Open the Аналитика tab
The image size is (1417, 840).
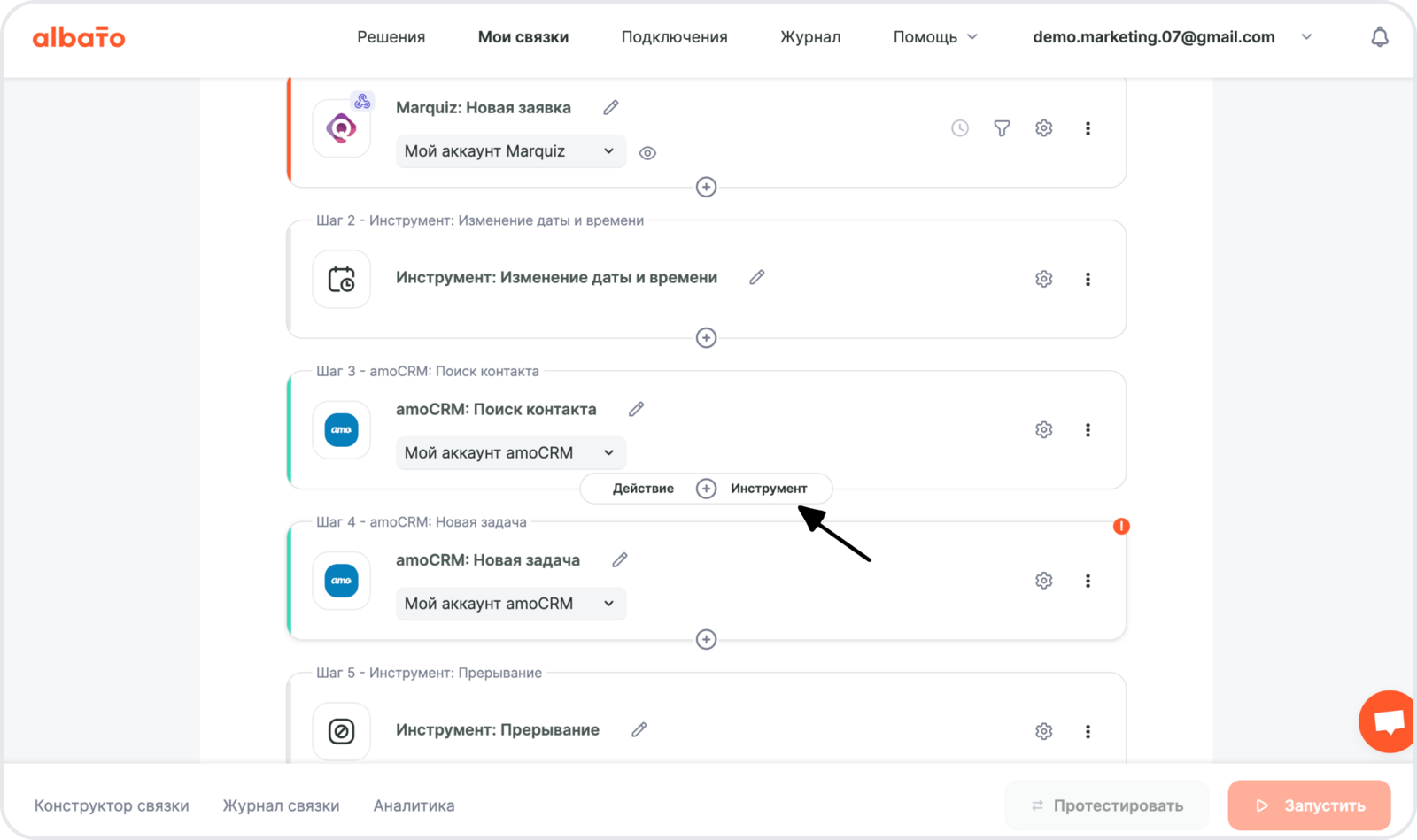point(414,805)
